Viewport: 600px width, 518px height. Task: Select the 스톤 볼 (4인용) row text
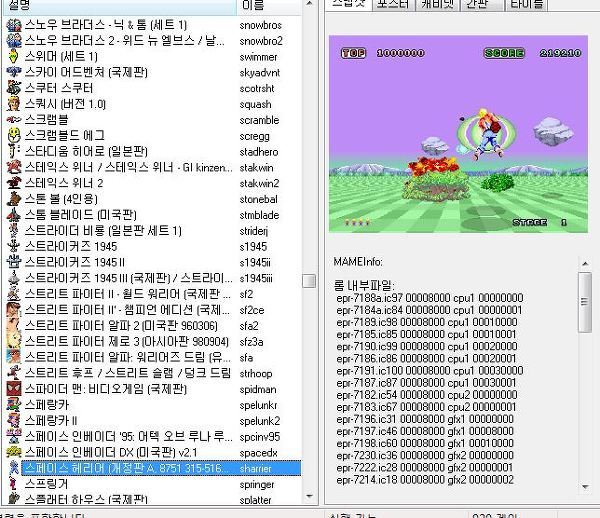61,199
